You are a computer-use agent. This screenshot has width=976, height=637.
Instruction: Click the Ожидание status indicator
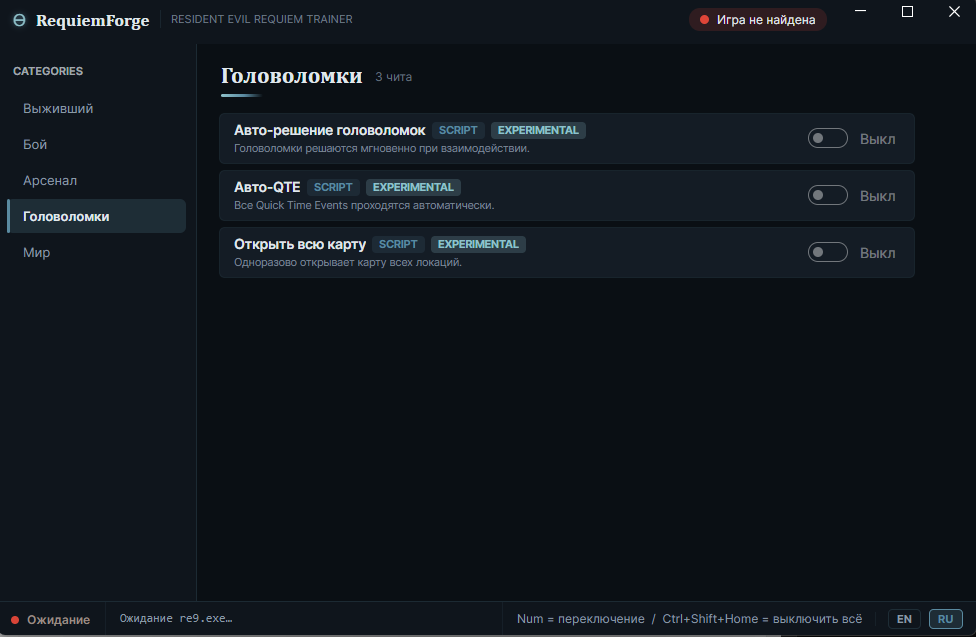[51, 620]
